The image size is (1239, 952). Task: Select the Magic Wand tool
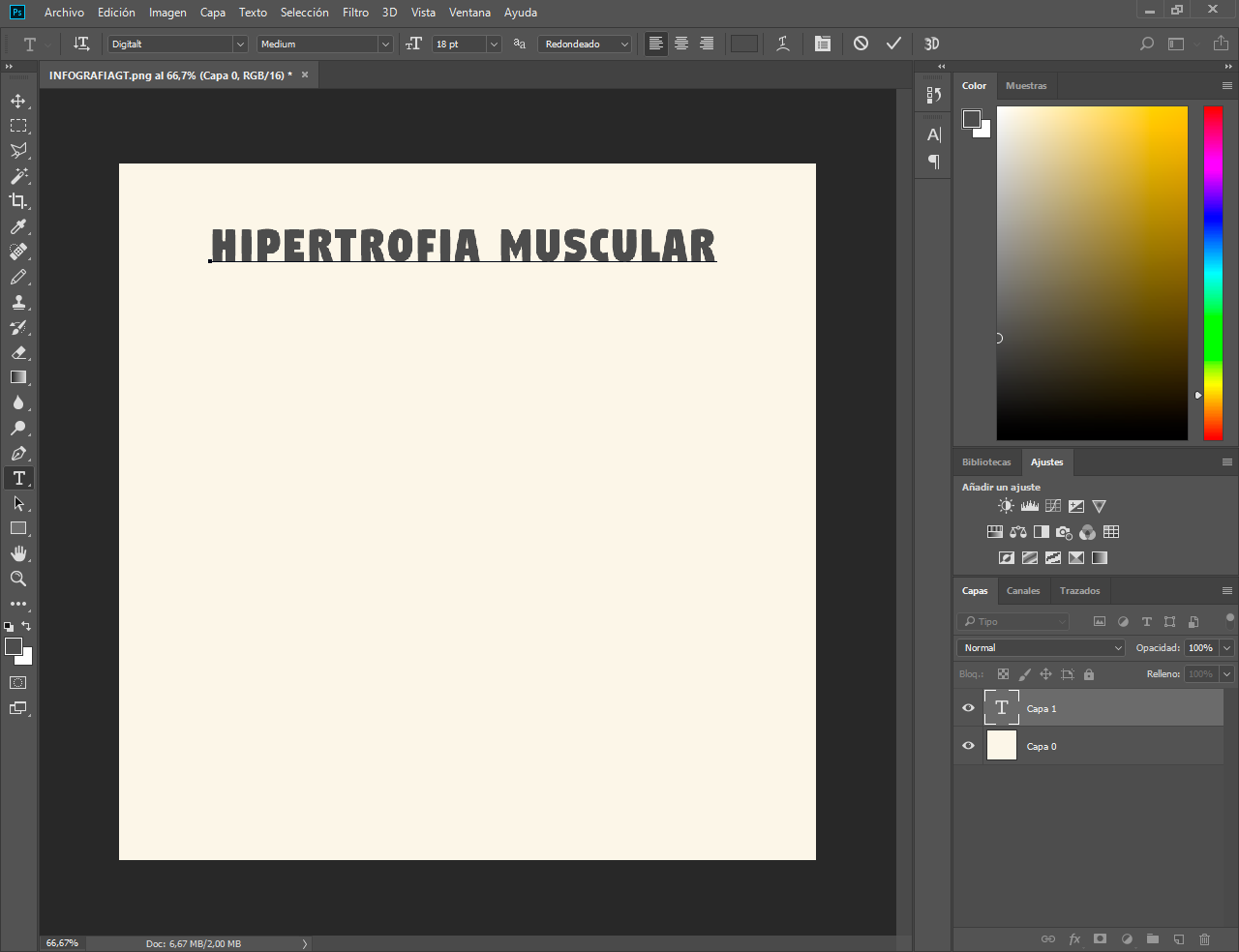click(18, 176)
